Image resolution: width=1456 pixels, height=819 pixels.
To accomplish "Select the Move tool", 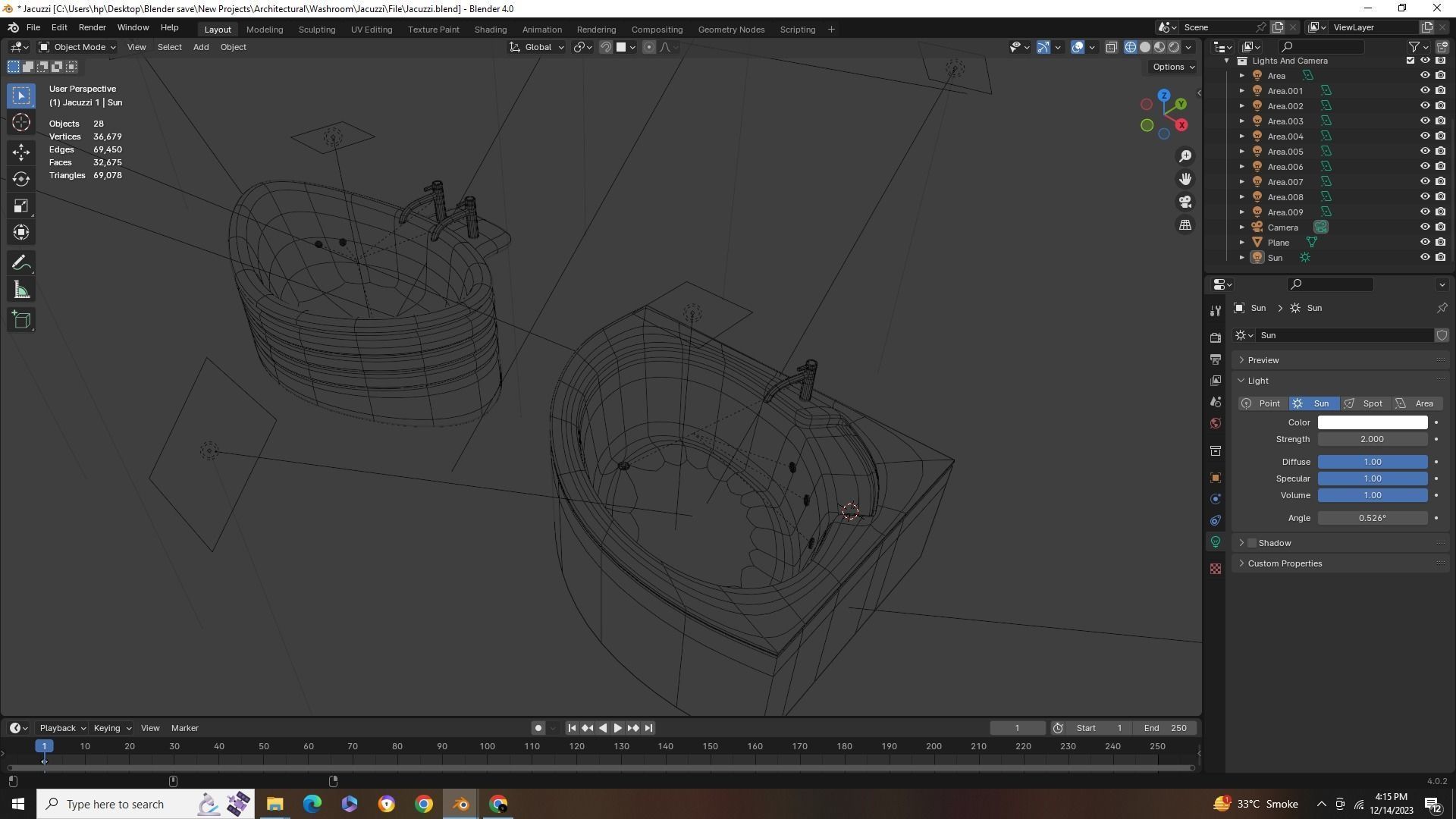I will (x=21, y=152).
